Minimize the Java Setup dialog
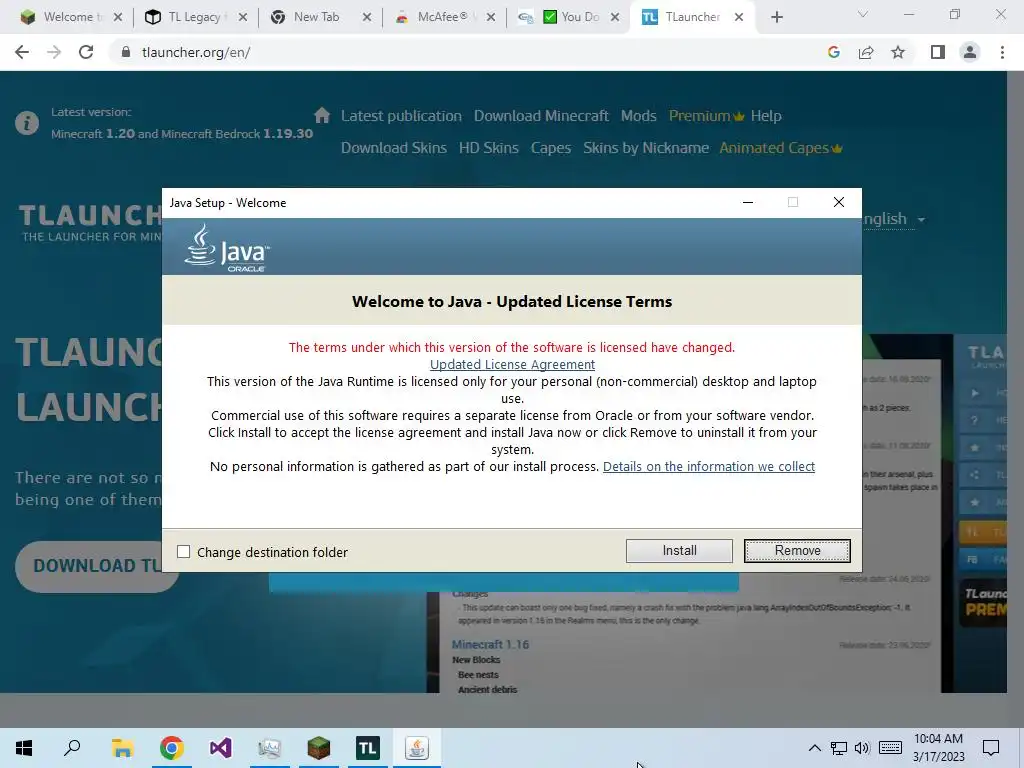This screenshot has width=1024, height=768. tap(748, 202)
